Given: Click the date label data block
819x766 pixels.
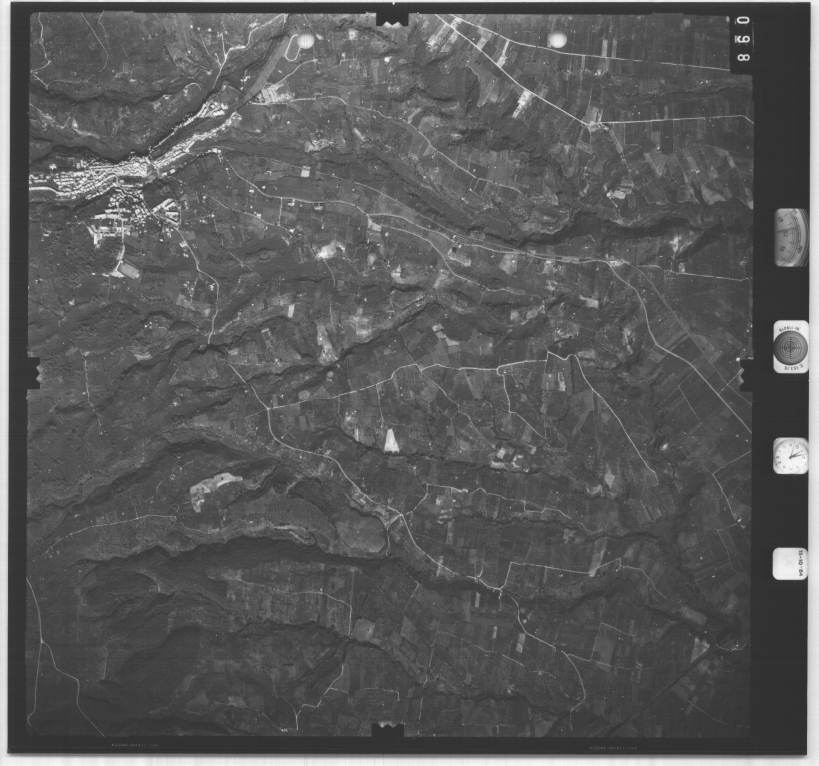Looking at the screenshot, I should click(x=788, y=565).
